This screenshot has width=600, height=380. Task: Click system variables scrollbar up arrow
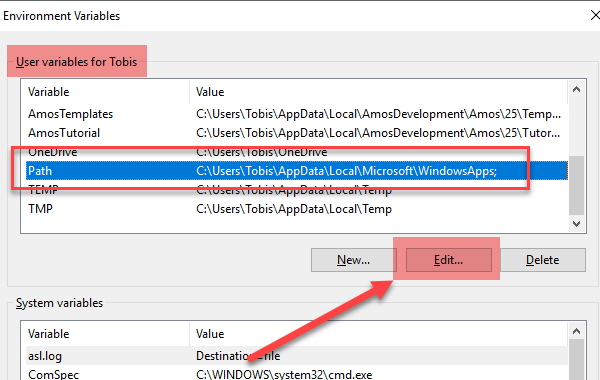577,331
